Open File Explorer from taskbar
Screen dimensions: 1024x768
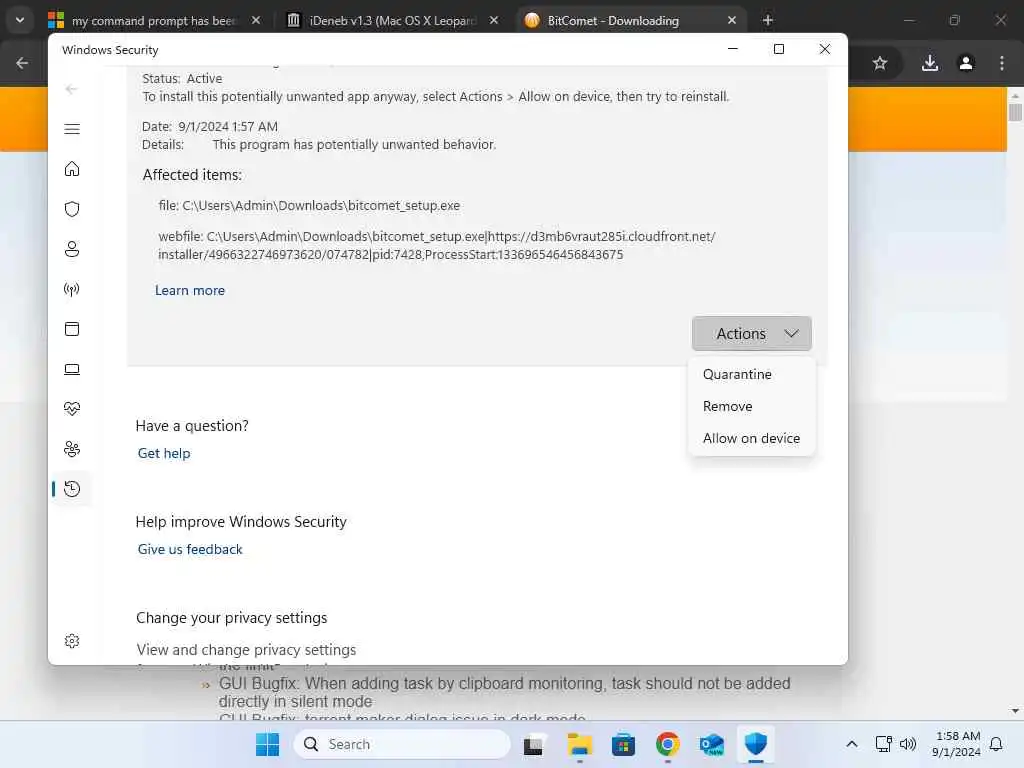pos(579,744)
